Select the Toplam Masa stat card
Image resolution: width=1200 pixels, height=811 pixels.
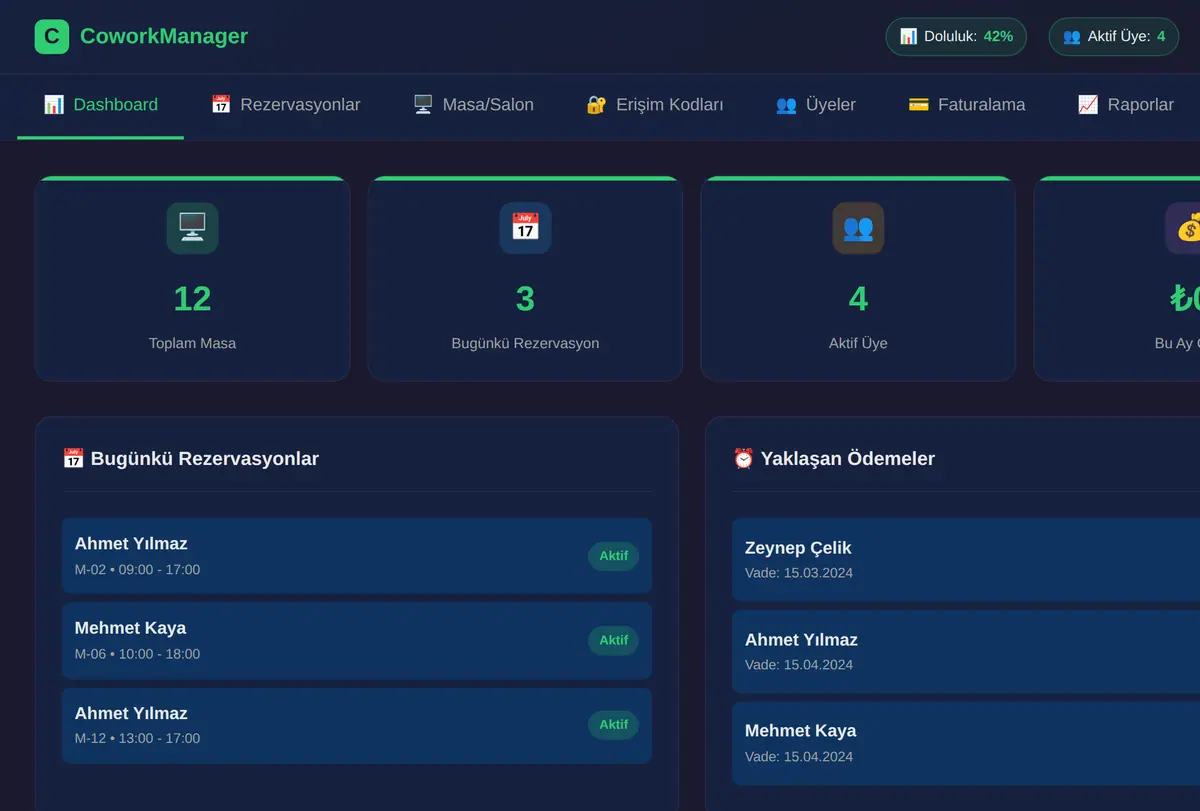[192, 279]
